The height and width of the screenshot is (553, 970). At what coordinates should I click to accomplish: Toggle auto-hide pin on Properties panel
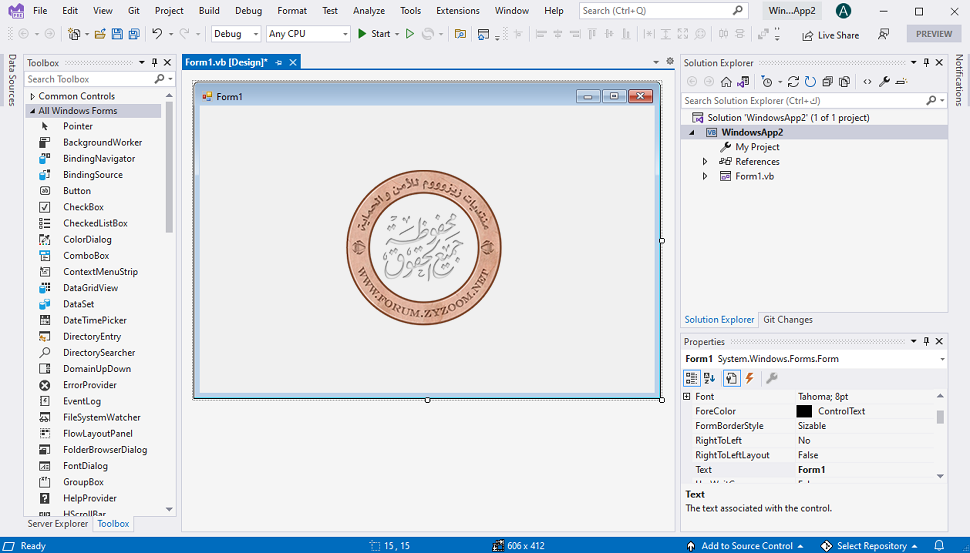[x=926, y=341]
